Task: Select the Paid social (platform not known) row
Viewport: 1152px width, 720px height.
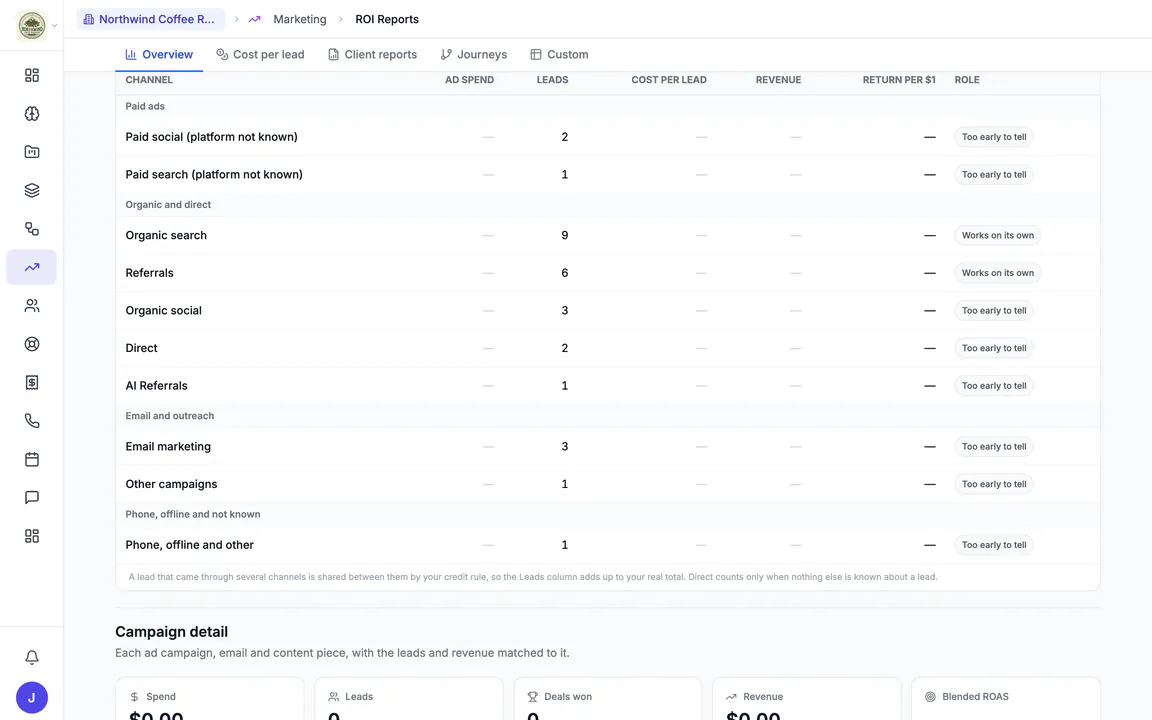Action: [x=608, y=137]
